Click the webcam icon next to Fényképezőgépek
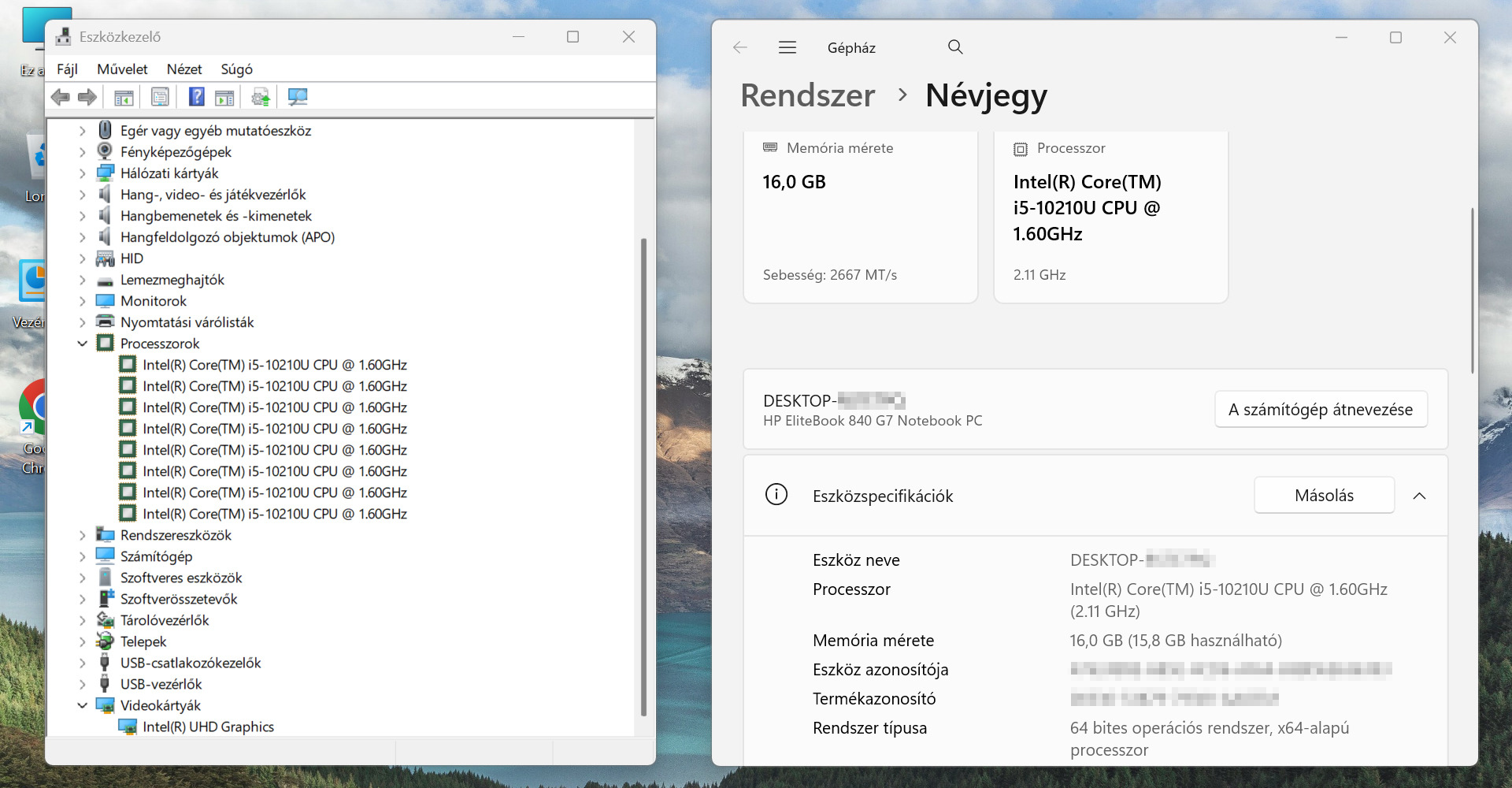Screen dimensions: 1512x788 pos(105,151)
